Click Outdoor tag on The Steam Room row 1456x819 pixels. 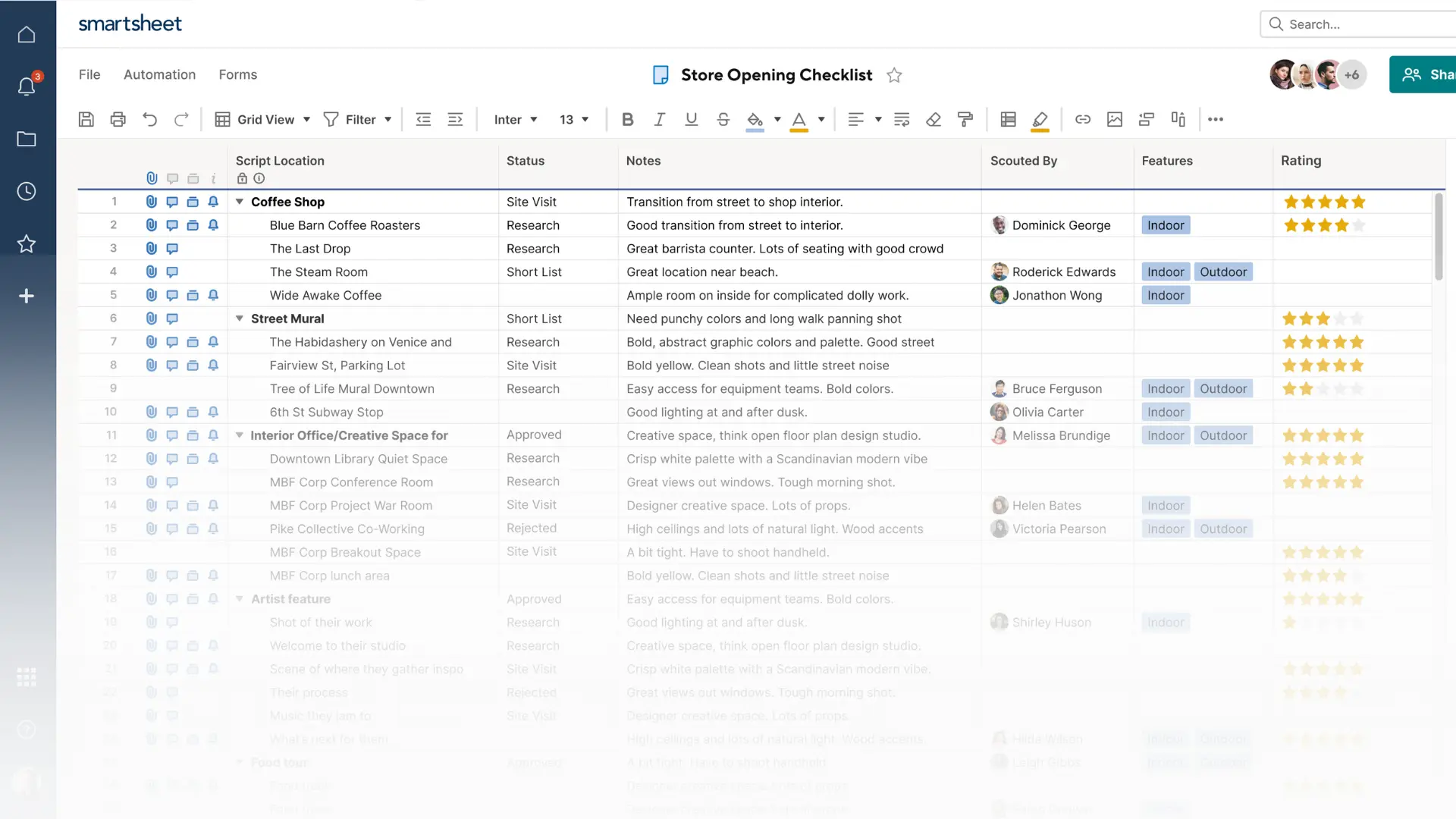click(x=1223, y=271)
